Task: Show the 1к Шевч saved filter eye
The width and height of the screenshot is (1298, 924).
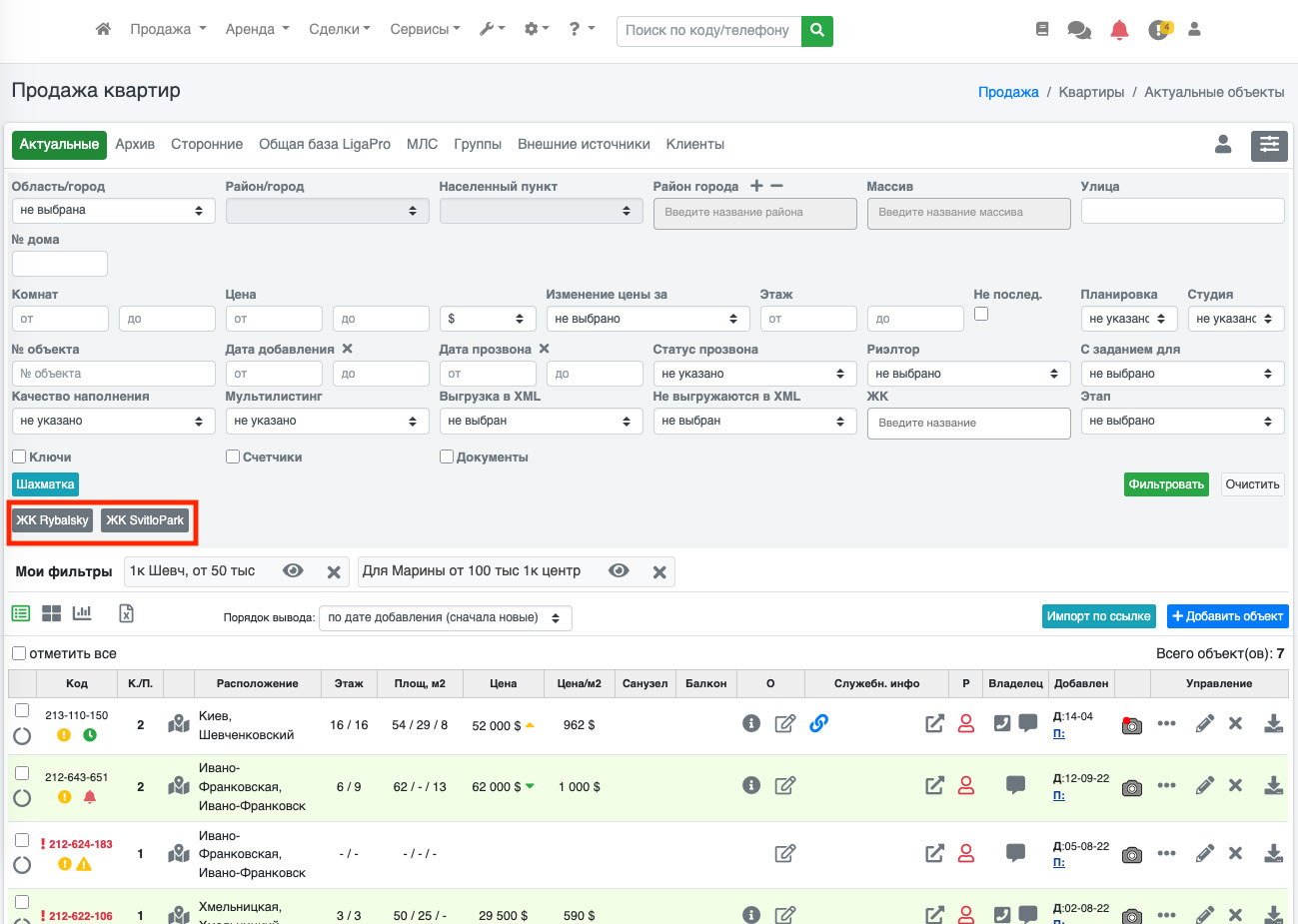Action: click(293, 570)
